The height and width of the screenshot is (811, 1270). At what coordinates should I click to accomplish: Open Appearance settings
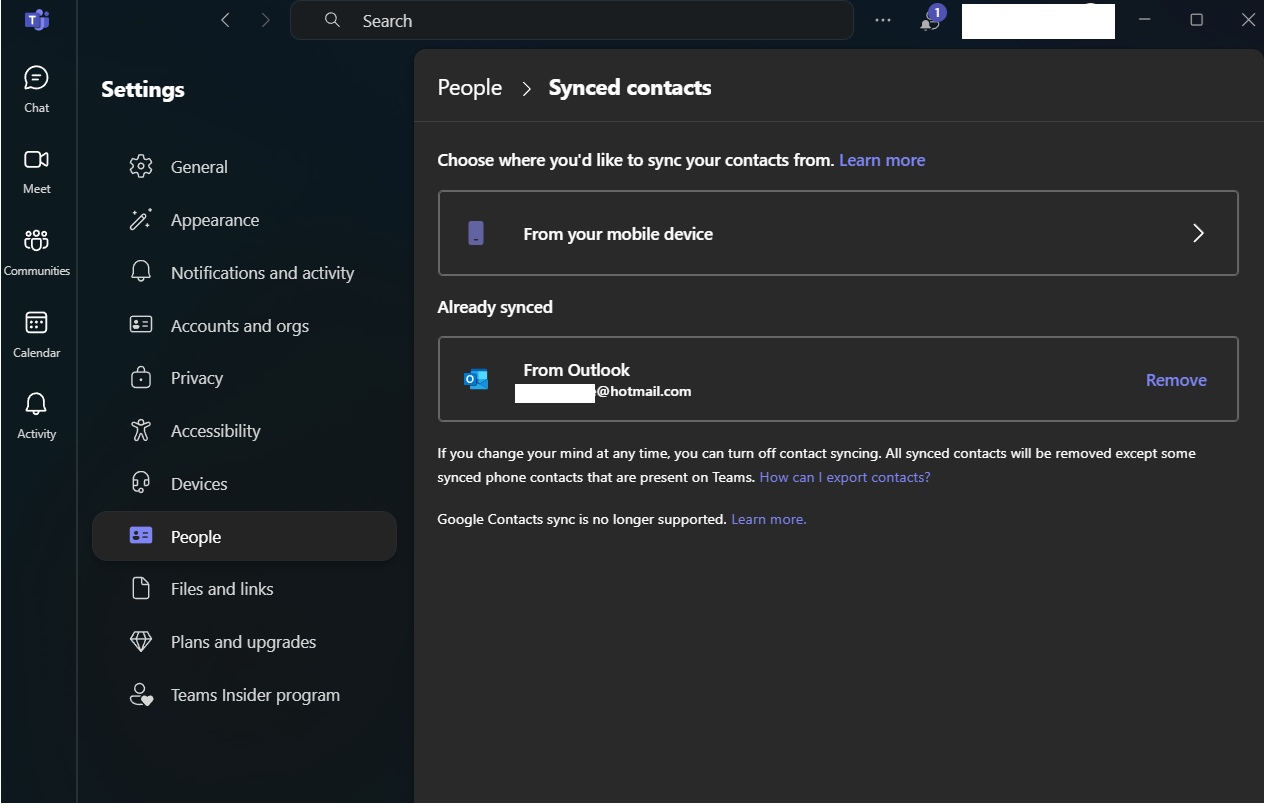[x=244, y=220]
